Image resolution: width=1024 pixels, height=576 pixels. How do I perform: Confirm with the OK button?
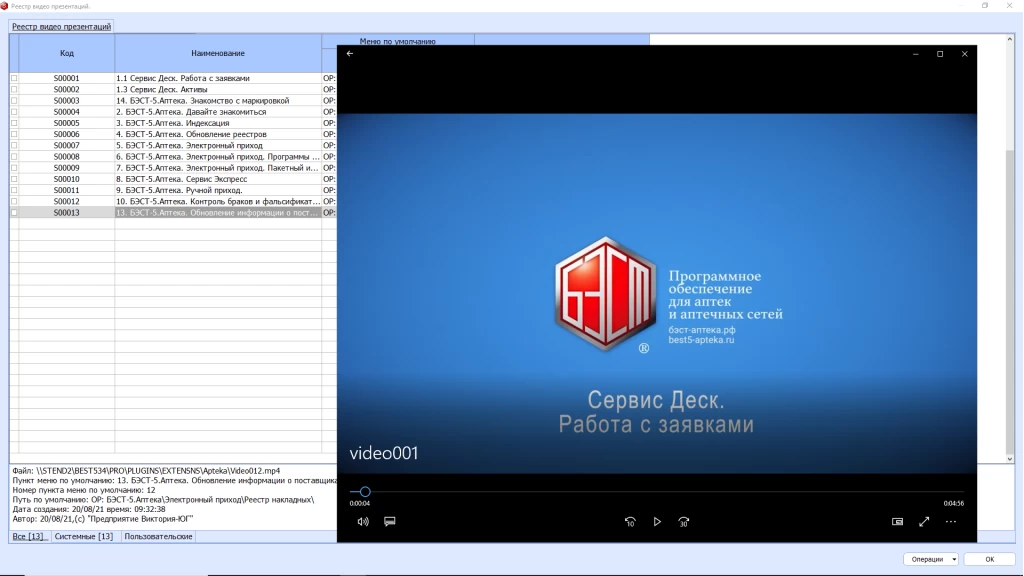(x=989, y=560)
